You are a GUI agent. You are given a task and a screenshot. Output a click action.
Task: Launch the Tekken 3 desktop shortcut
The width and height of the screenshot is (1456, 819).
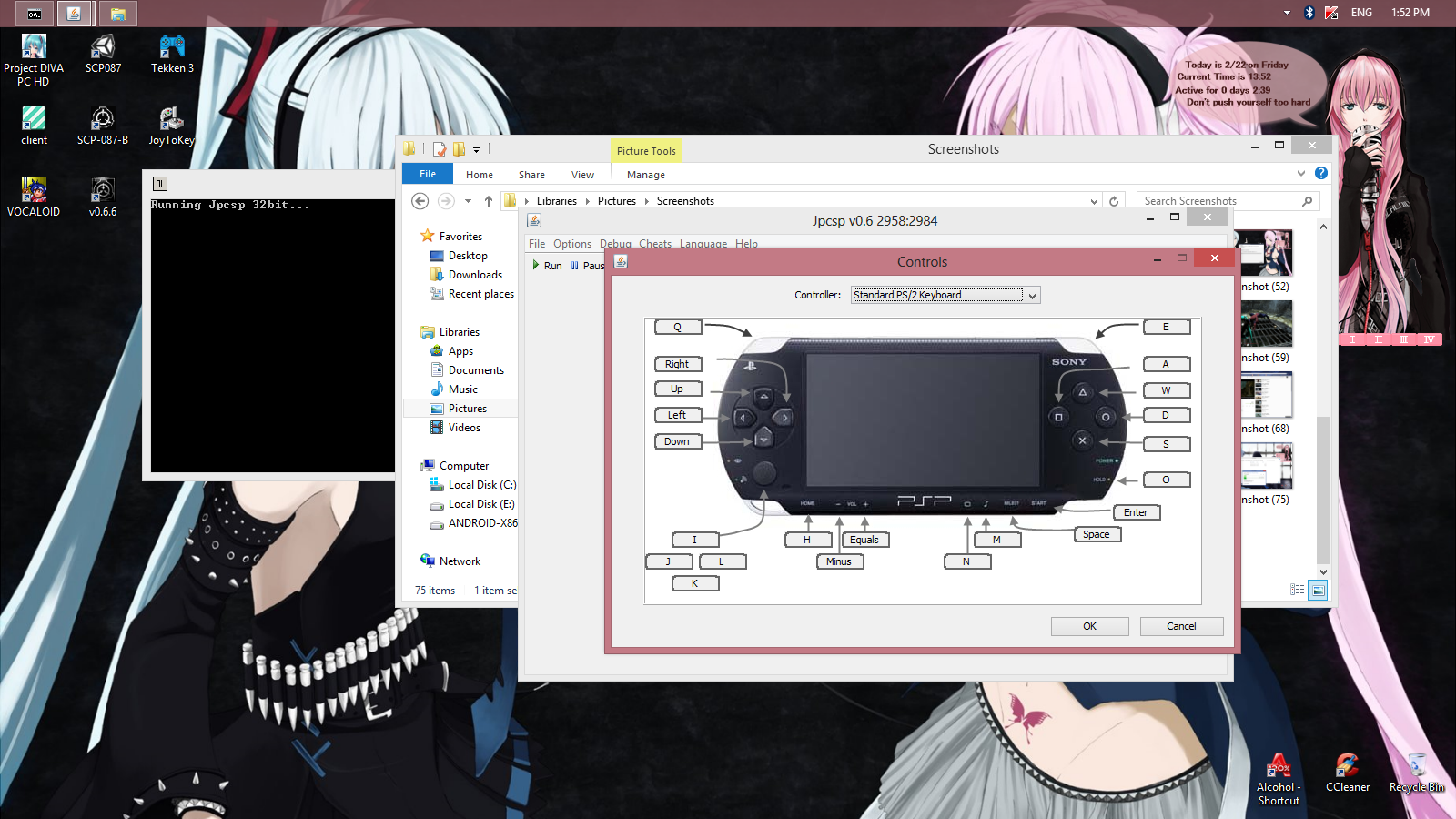pos(172,55)
